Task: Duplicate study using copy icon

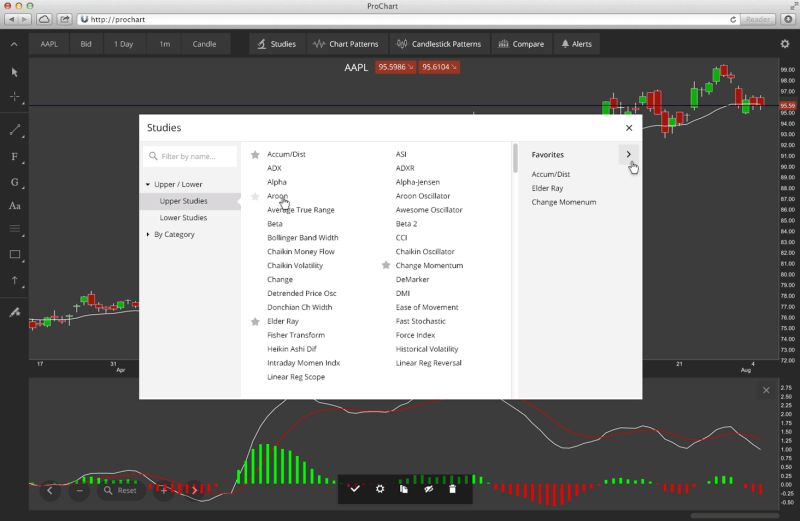Action: pos(404,489)
